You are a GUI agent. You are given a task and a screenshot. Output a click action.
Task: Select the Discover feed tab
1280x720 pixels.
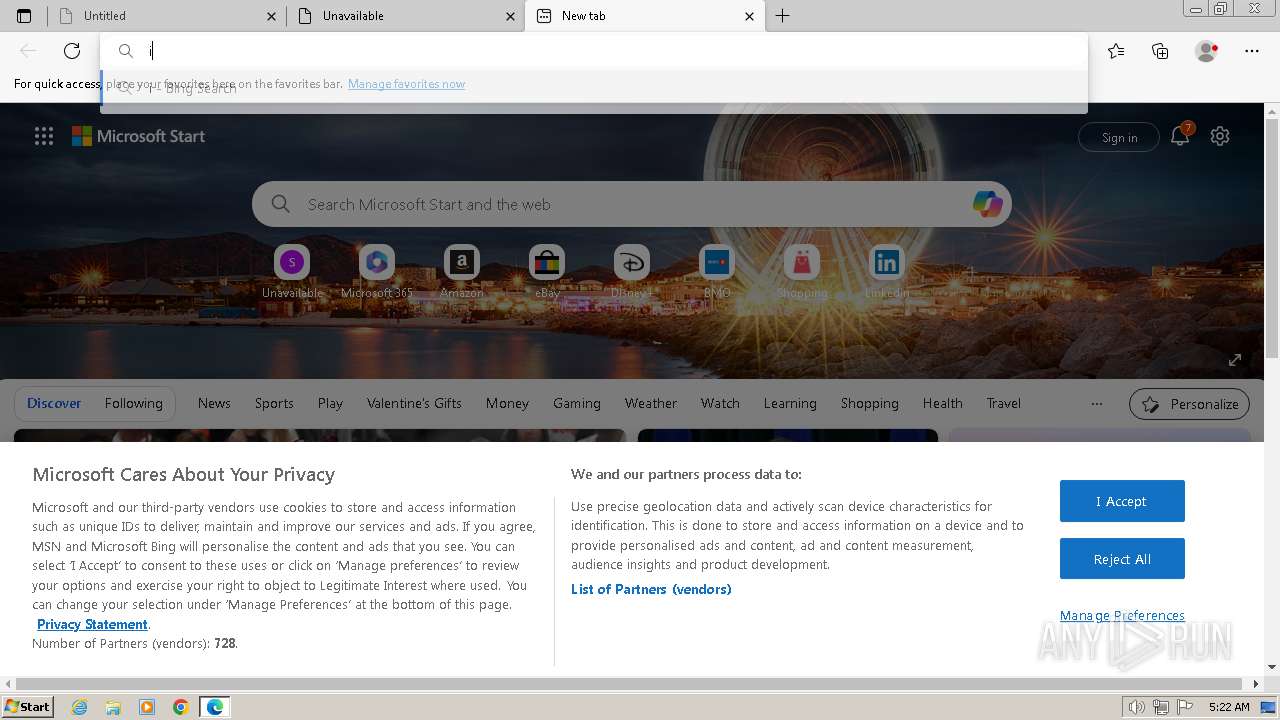coord(54,403)
